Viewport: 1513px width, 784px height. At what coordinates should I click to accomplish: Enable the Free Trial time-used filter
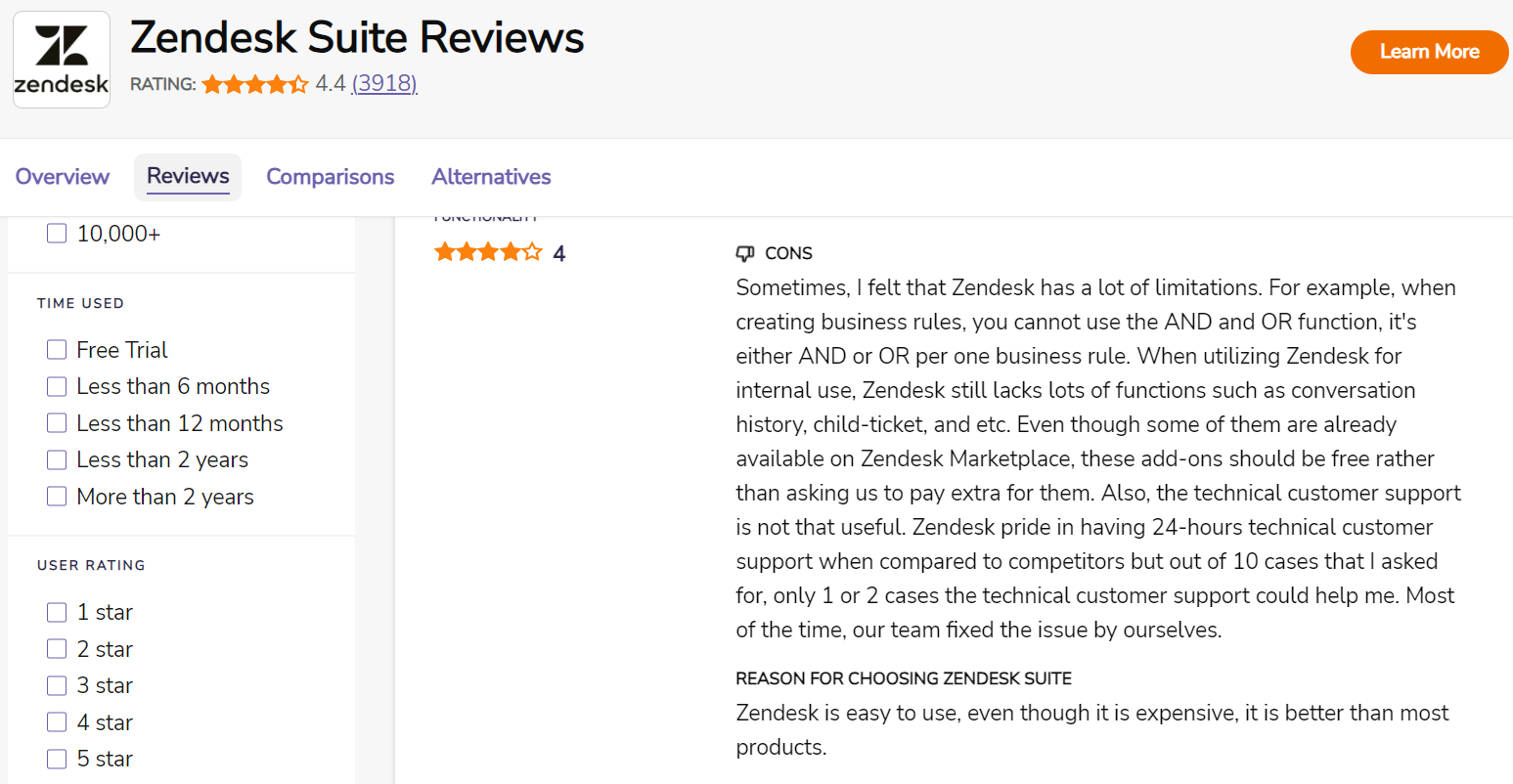pyautogui.click(x=56, y=349)
